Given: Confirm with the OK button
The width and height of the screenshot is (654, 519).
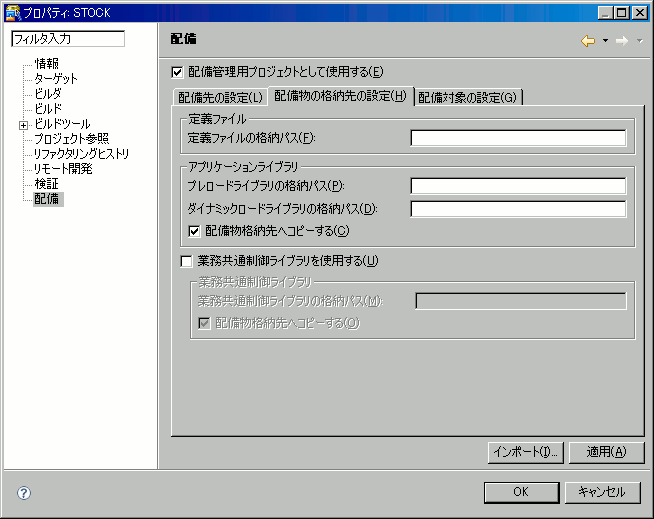Looking at the screenshot, I should click(x=521, y=492).
